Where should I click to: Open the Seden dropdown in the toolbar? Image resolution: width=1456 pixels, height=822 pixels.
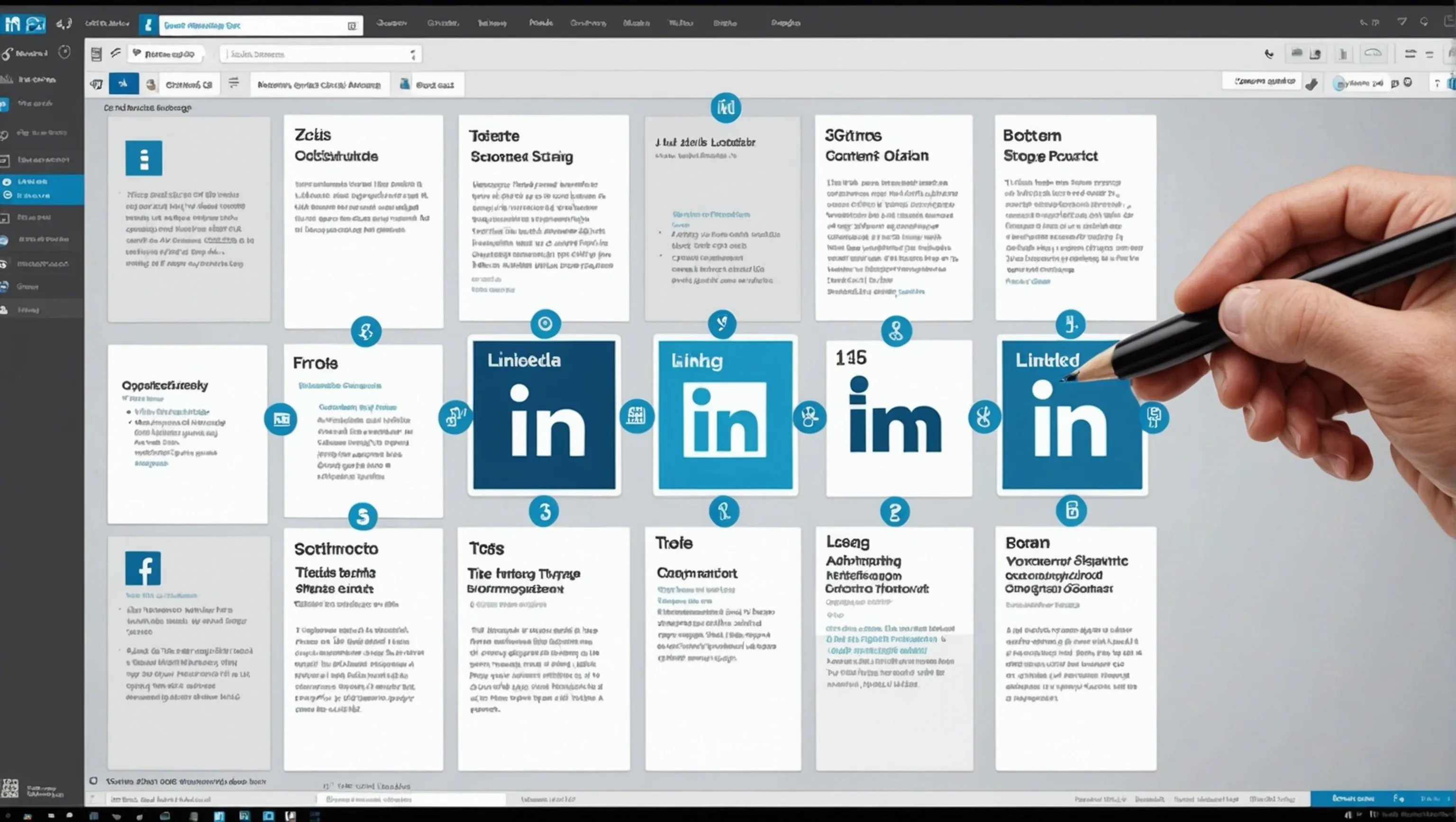pyautogui.click(x=320, y=54)
